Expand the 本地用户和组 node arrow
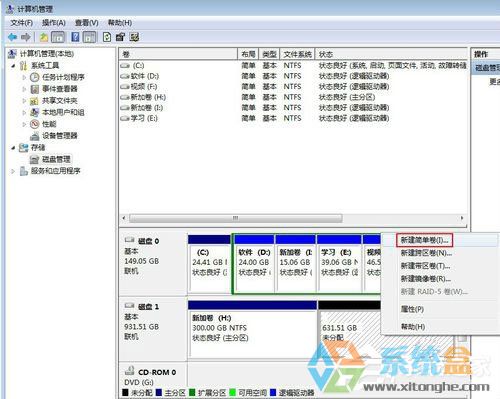The height and width of the screenshot is (399, 500). (24, 112)
